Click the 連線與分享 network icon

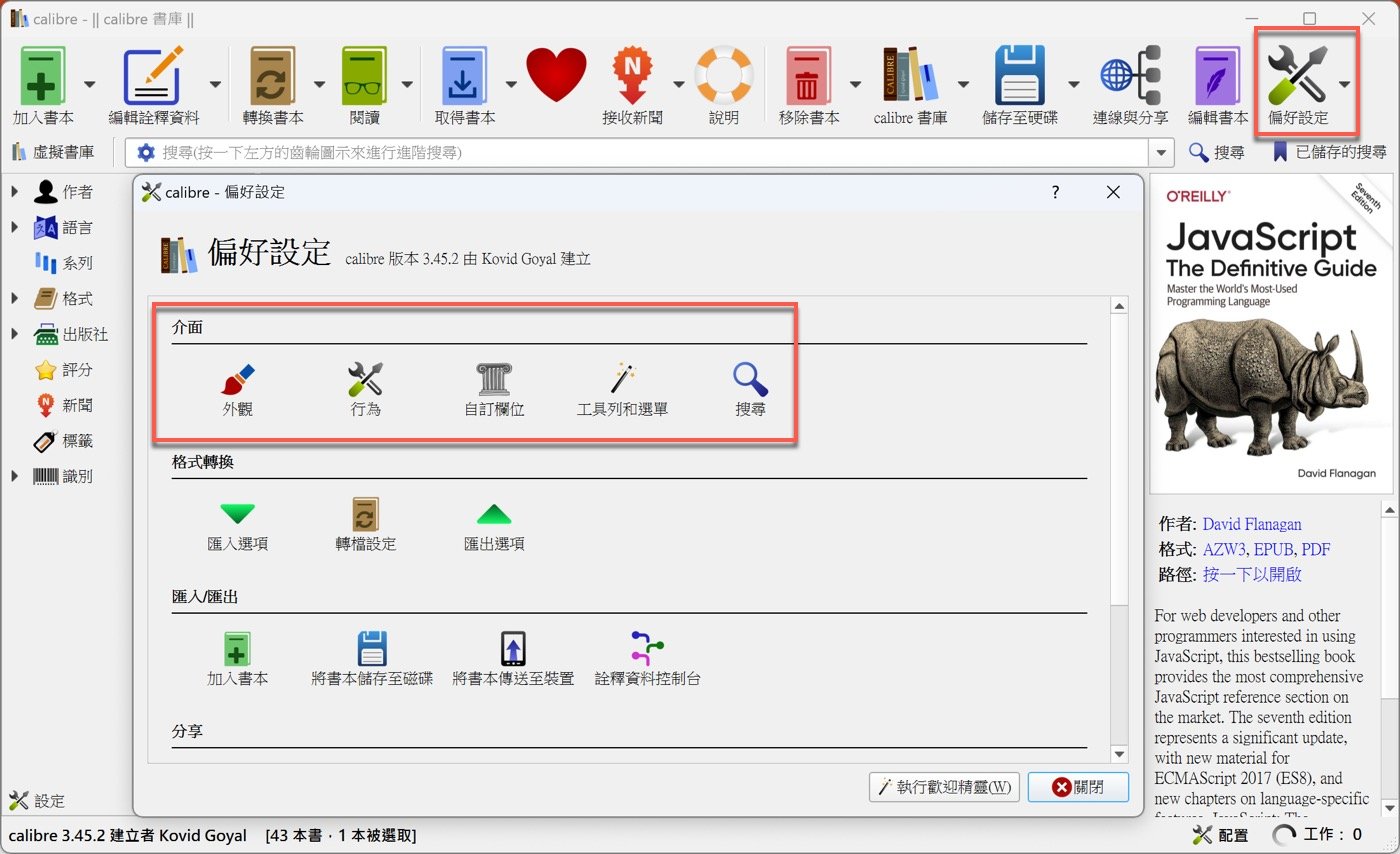point(1131,75)
